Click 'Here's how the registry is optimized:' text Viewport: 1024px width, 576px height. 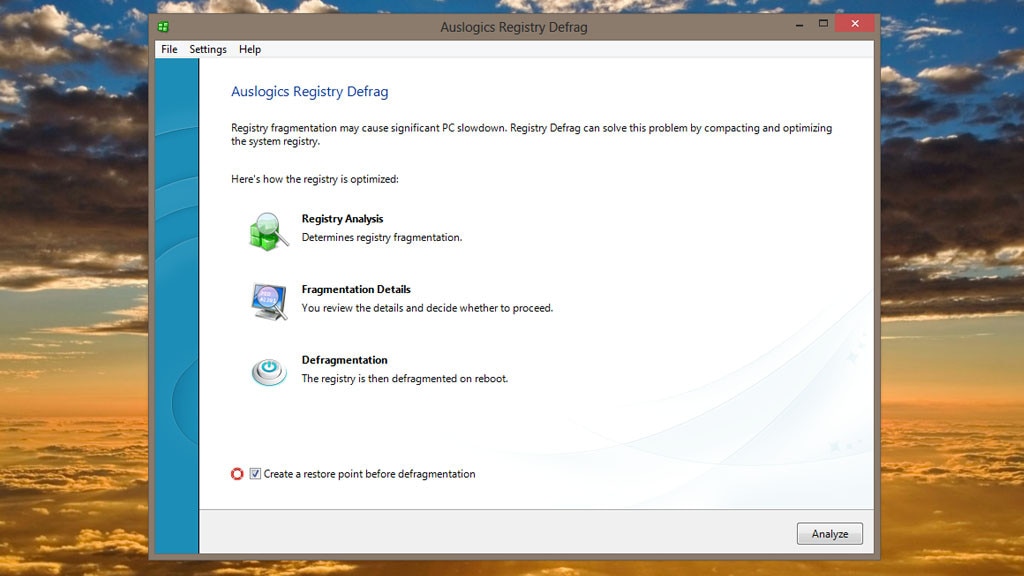pyautogui.click(x=315, y=179)
